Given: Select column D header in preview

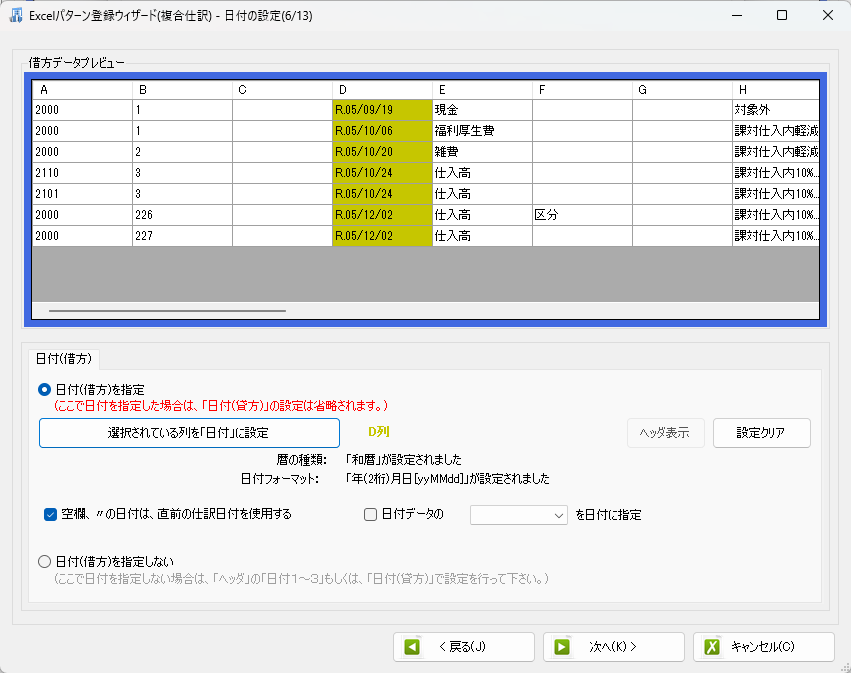Looking at the screenshot, I should click(x=382, y=90).
